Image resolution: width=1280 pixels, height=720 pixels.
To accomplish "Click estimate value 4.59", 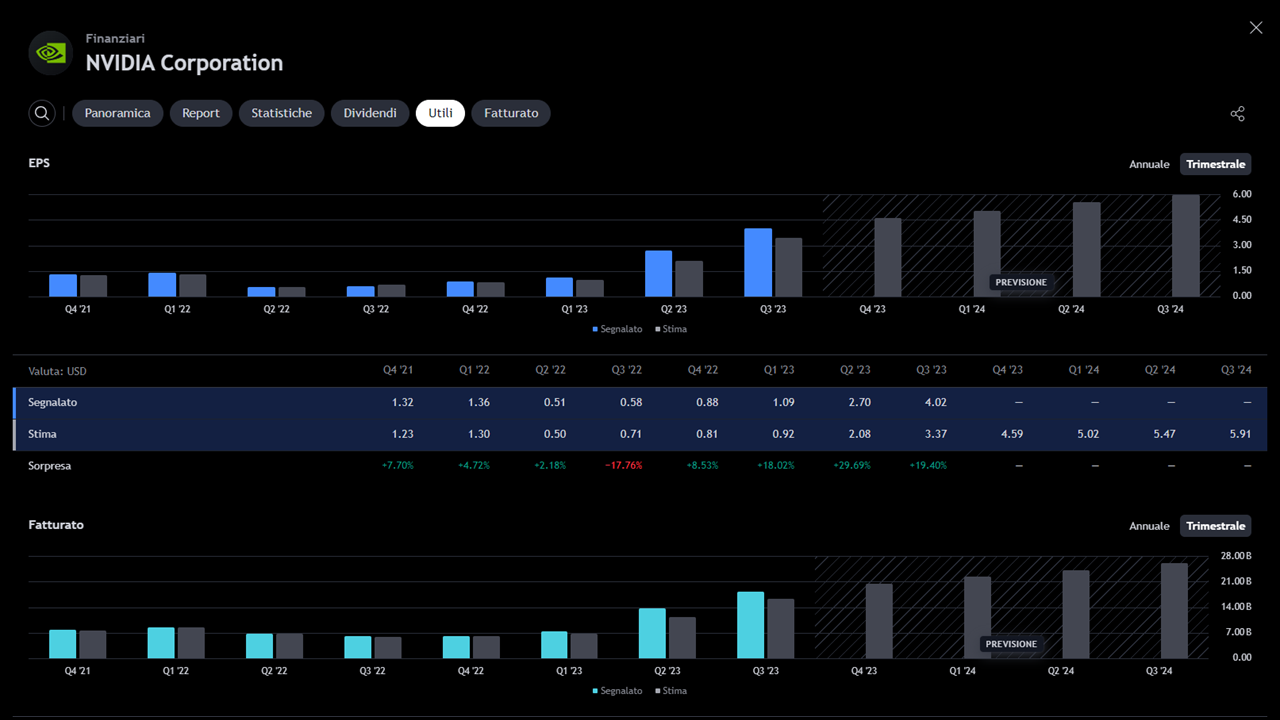I will [x=1011, y=434].
